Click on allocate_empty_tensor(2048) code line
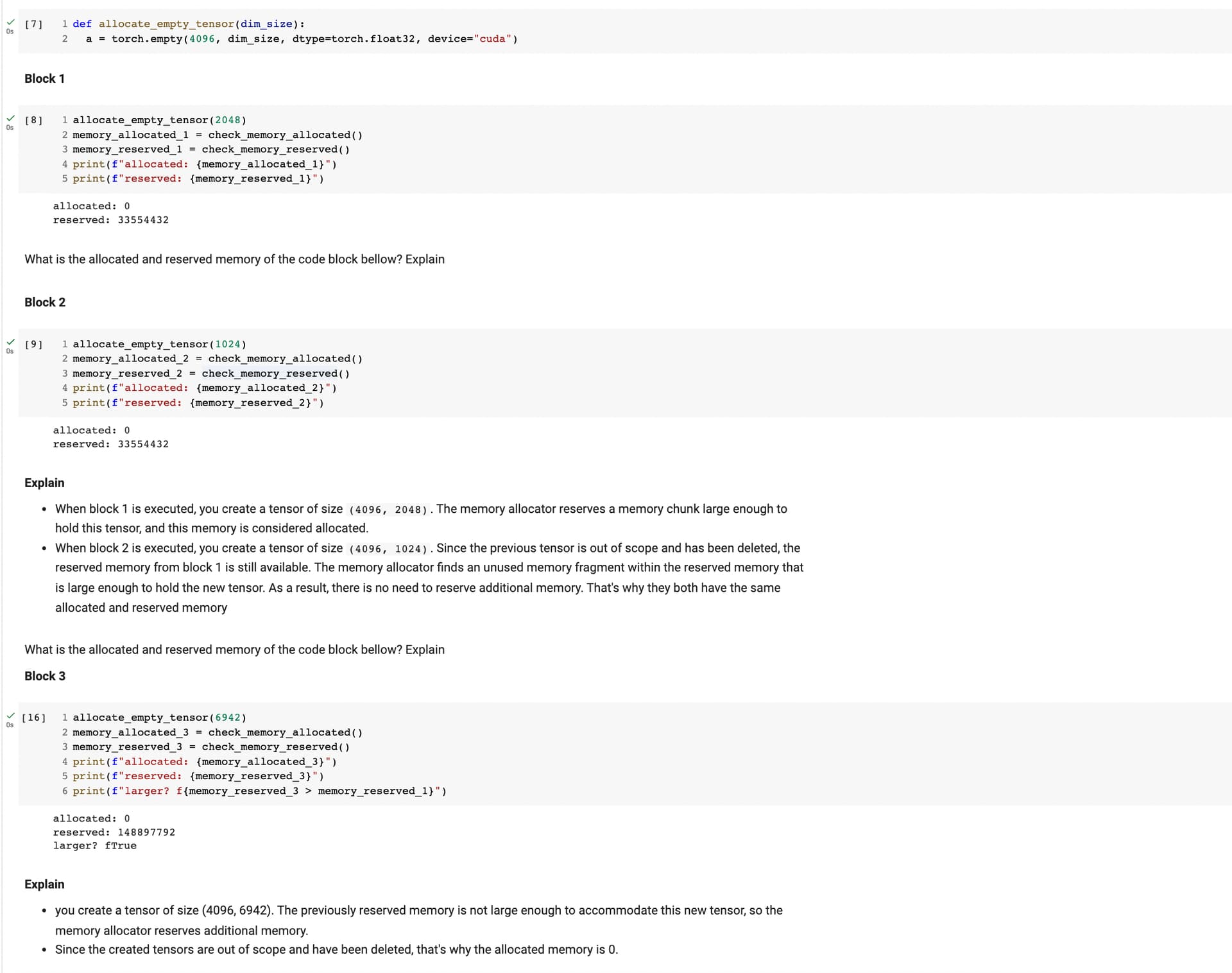 click(x=159, y=120)
